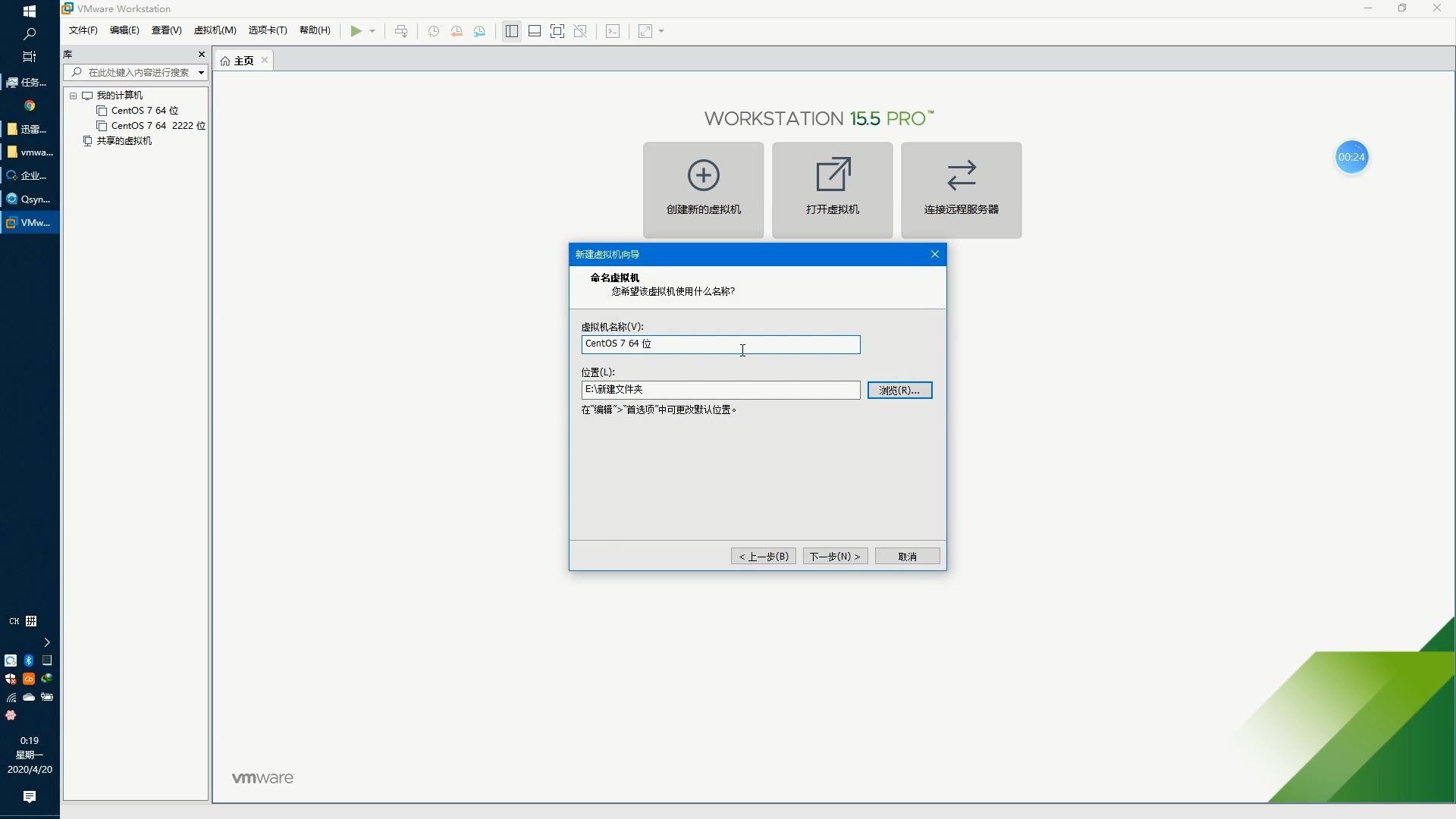The image size is (1456, 819).
Task: Open the 虚拟机(M) menu
Action: point(215,30)
